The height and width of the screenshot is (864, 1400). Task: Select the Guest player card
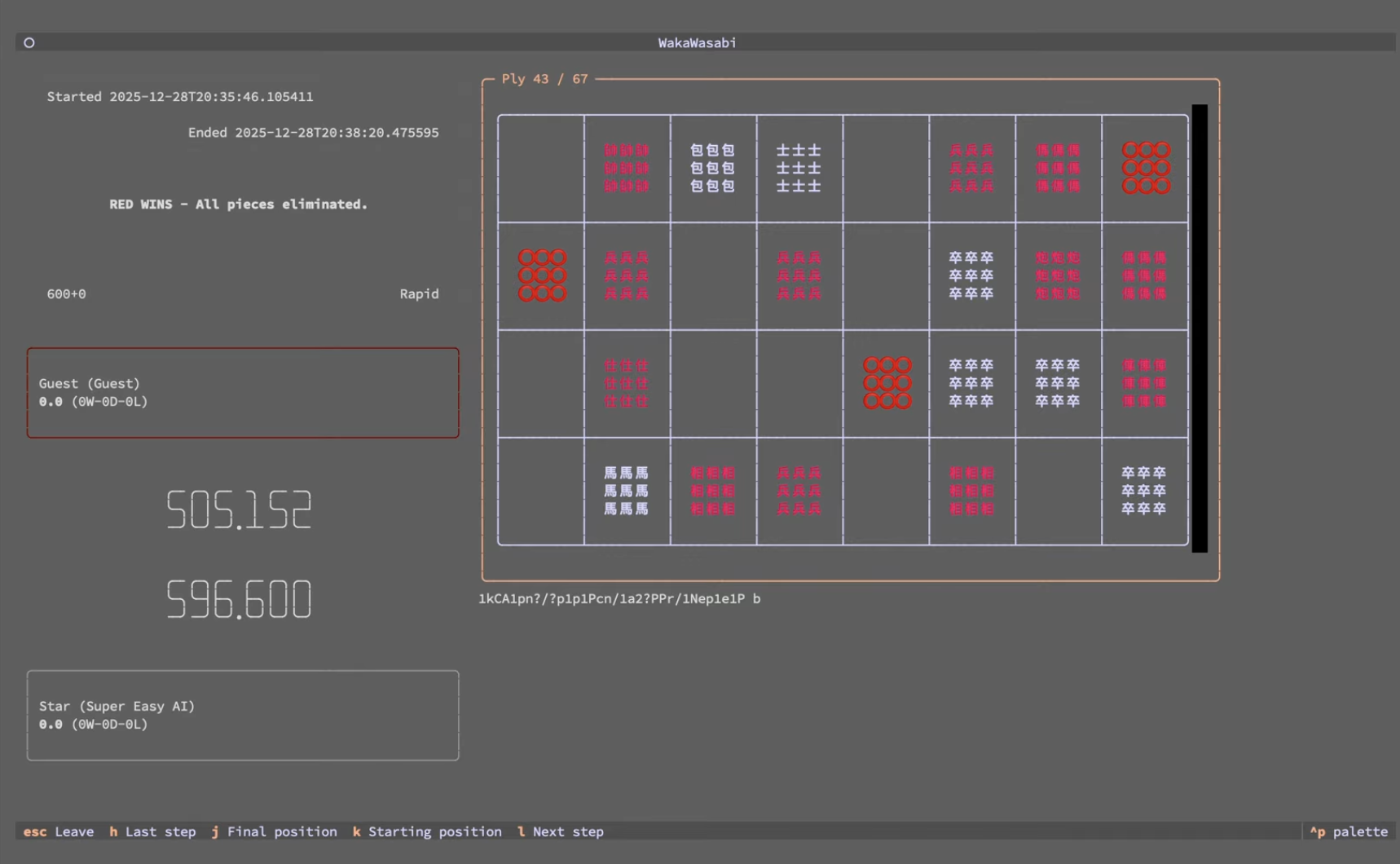click(x=243, y=393)
